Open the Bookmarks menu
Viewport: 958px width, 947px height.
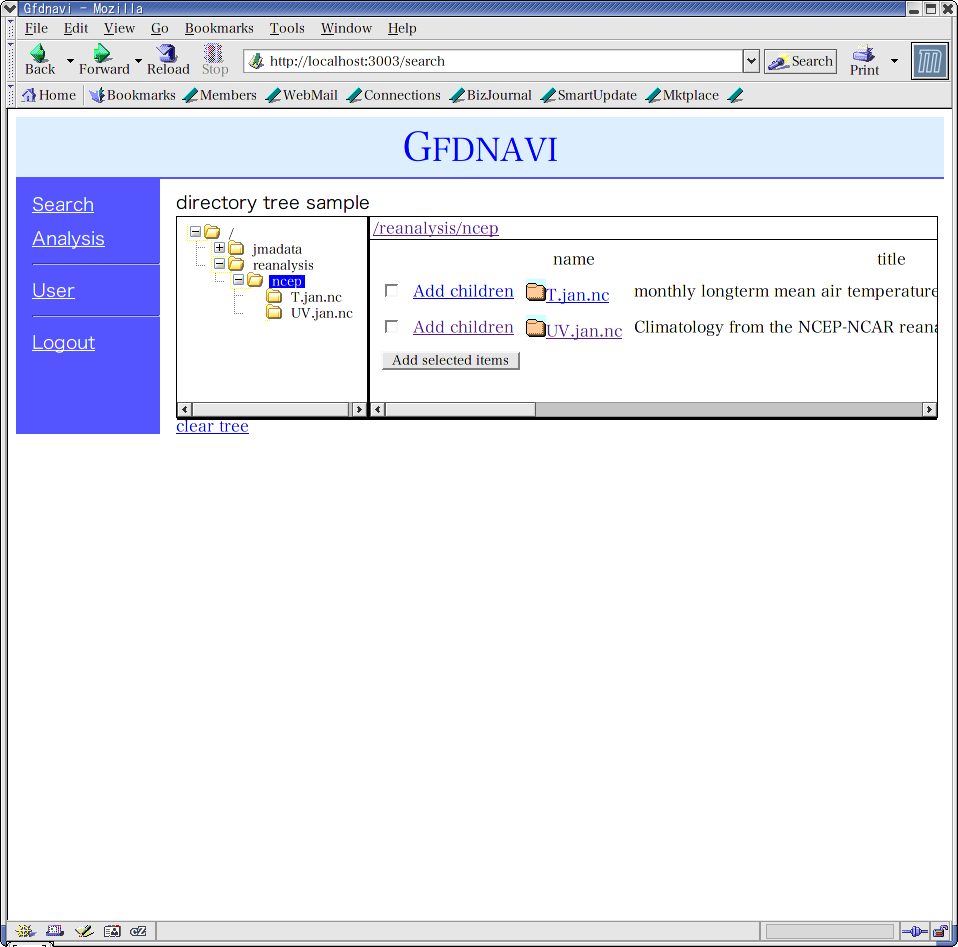219,28
